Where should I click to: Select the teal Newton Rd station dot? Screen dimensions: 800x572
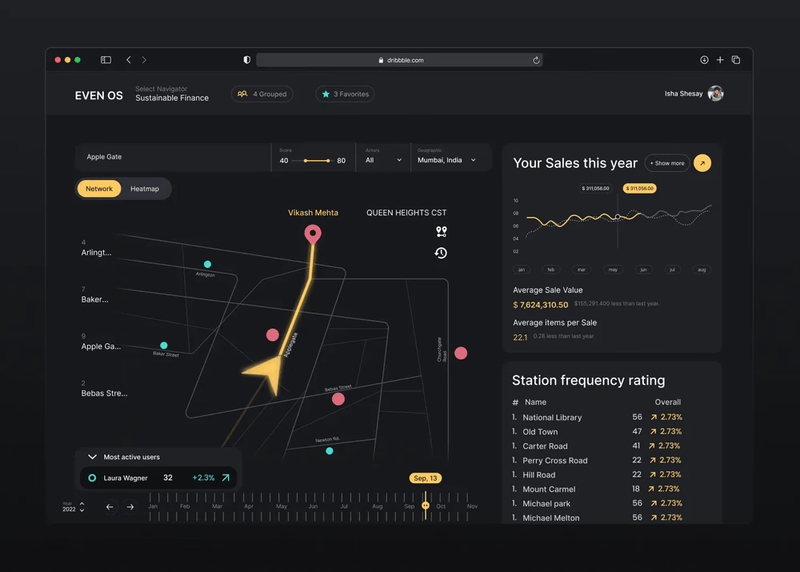[330, 451]
